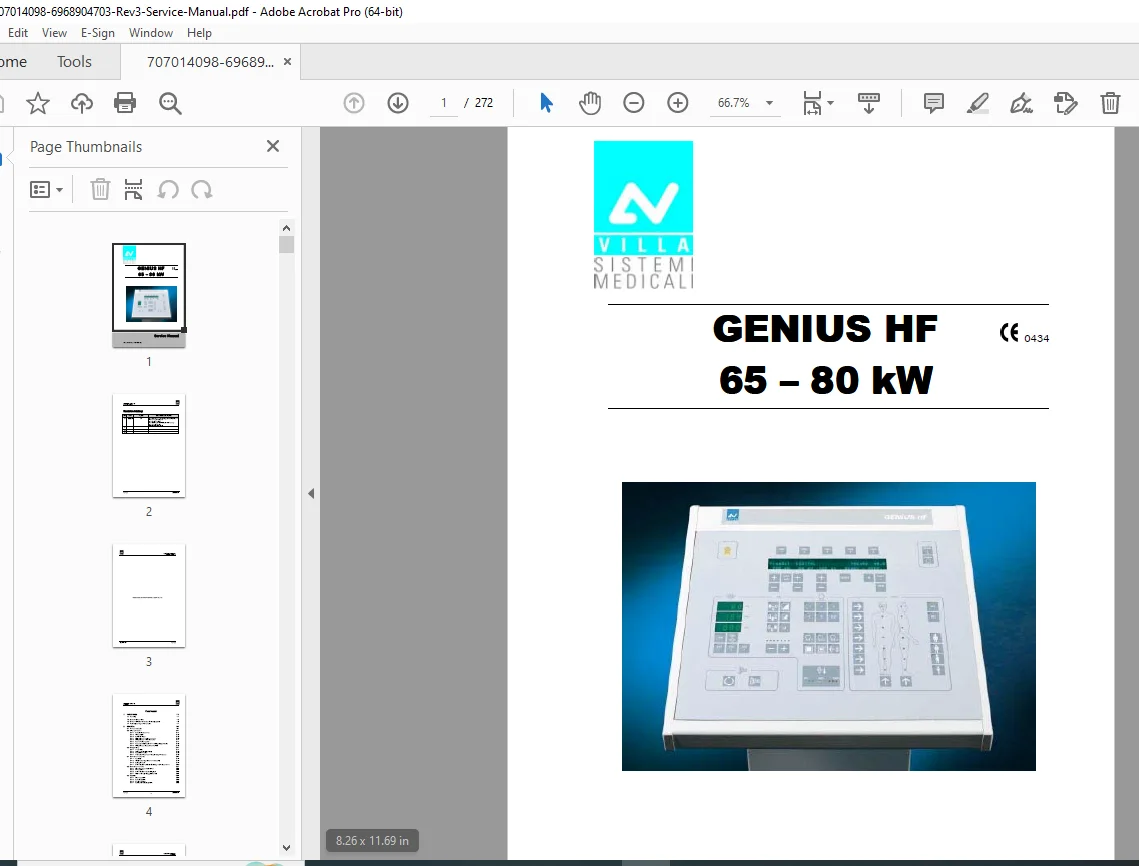Expand fit page options arrow
1139x866 pixels.
(830, 103)
